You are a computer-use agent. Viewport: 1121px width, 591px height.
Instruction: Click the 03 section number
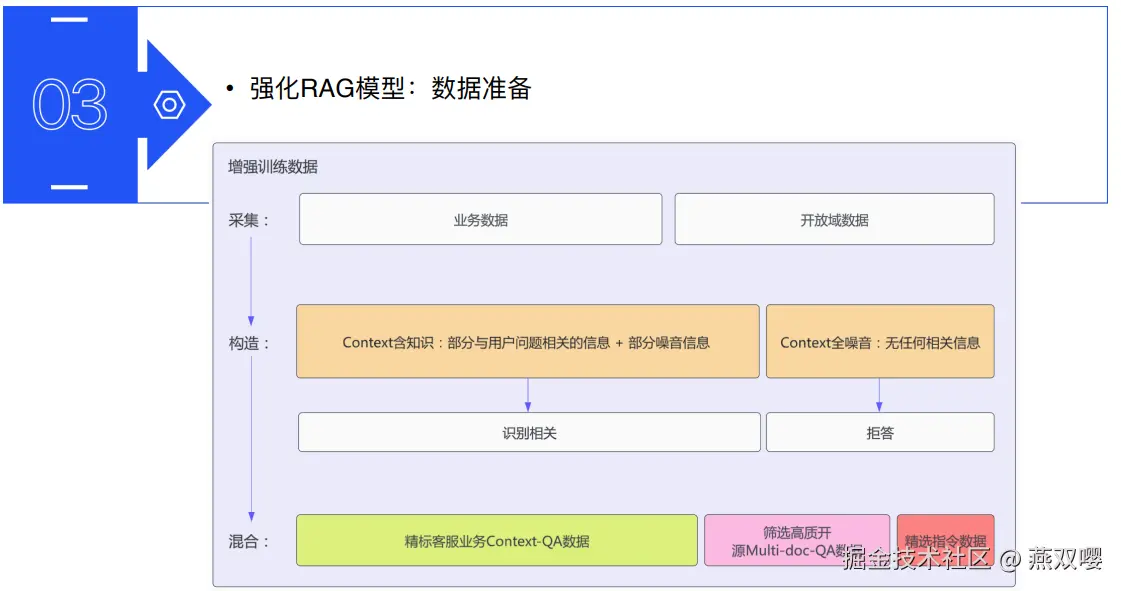coord(70,104)
